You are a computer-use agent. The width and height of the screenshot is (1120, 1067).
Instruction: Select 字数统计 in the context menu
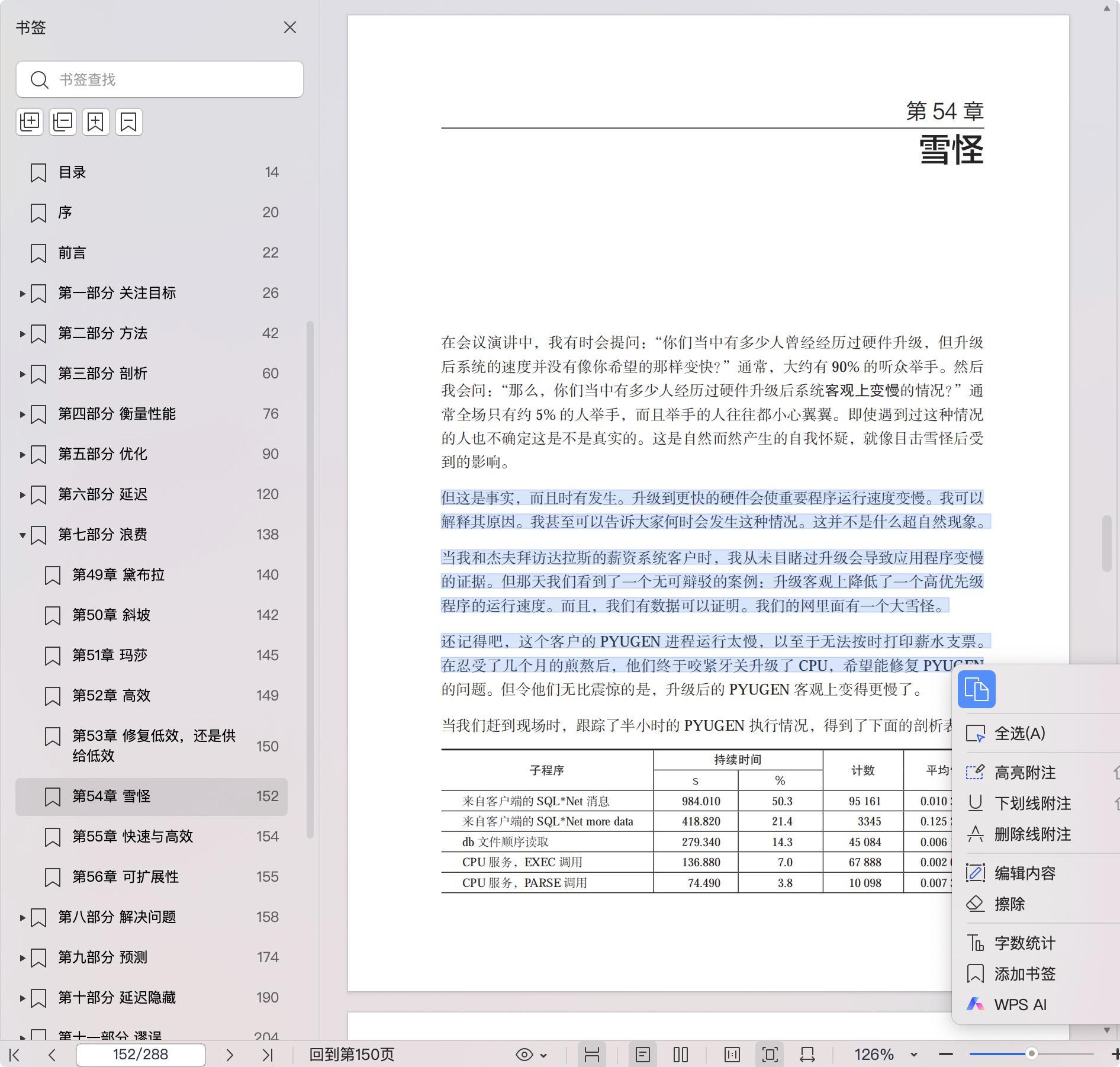coord(1025,943)
